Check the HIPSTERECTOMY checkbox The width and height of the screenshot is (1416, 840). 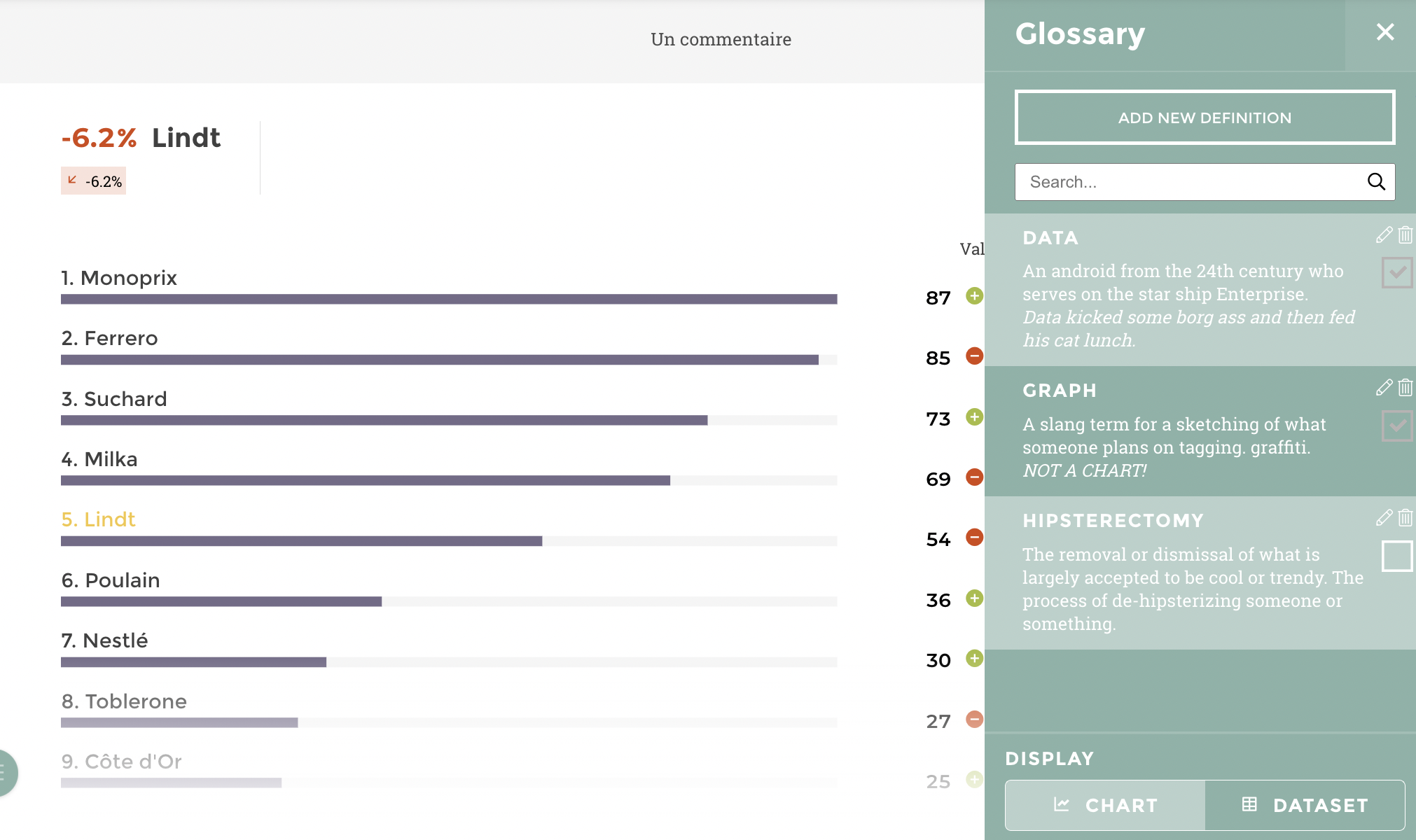(x=1397, y=556)
